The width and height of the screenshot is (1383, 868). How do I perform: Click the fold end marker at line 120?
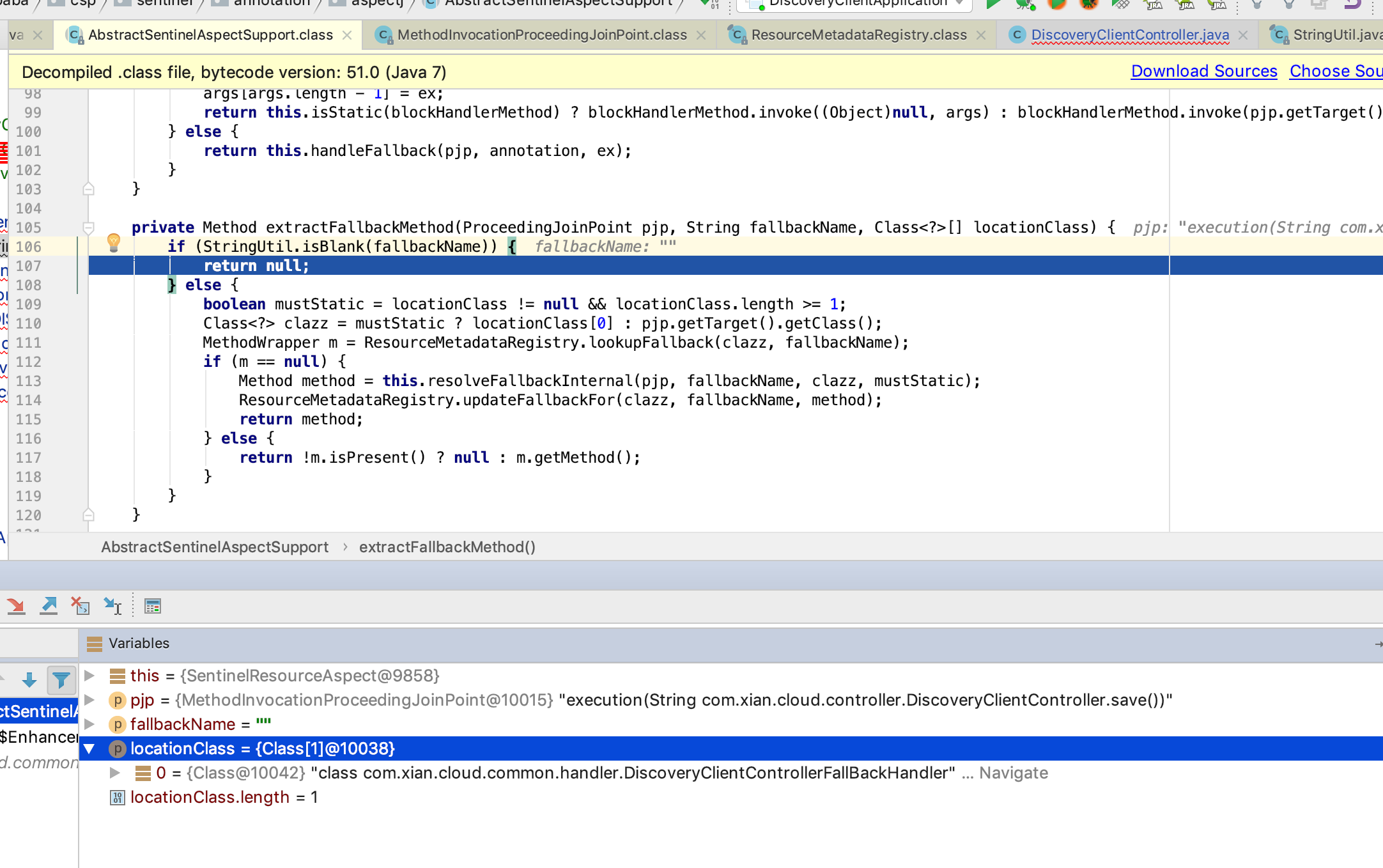(x=89, y=515)
